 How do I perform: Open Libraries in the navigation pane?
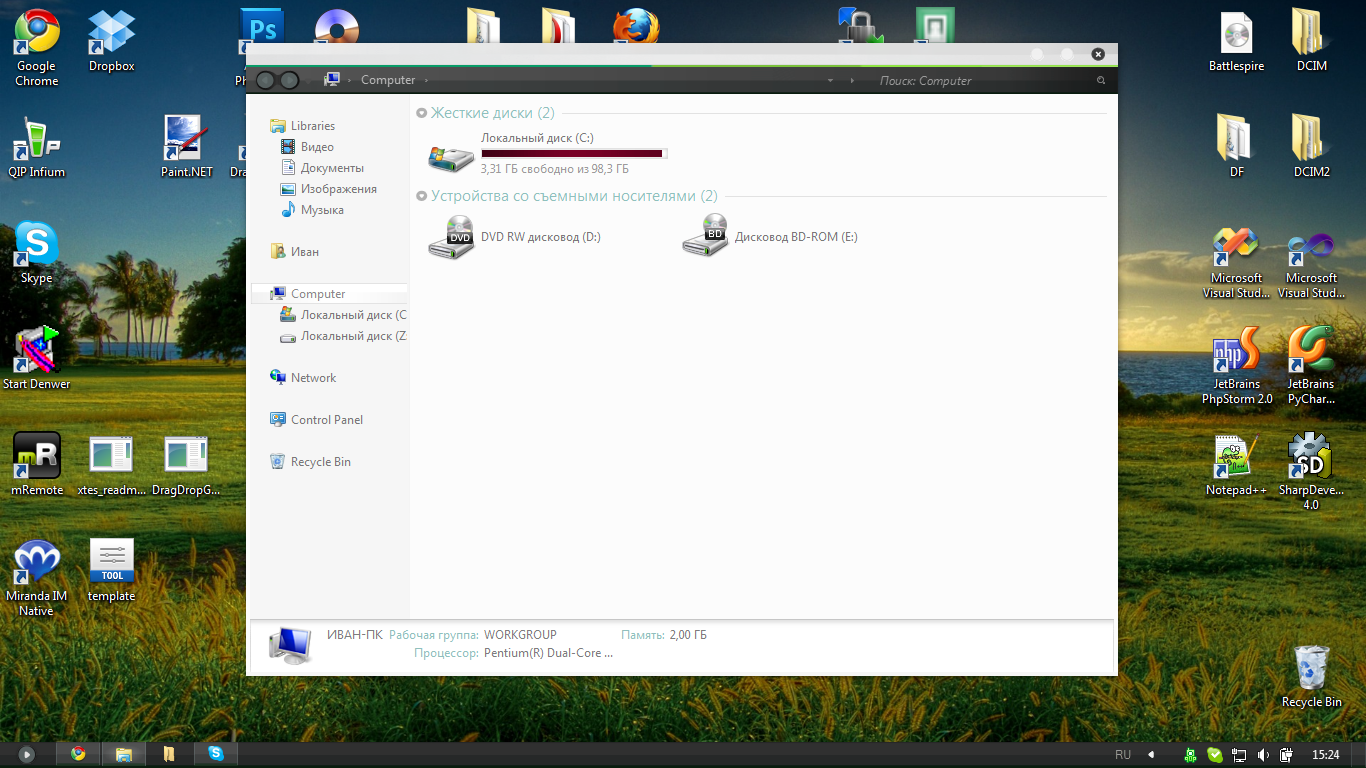302,126
